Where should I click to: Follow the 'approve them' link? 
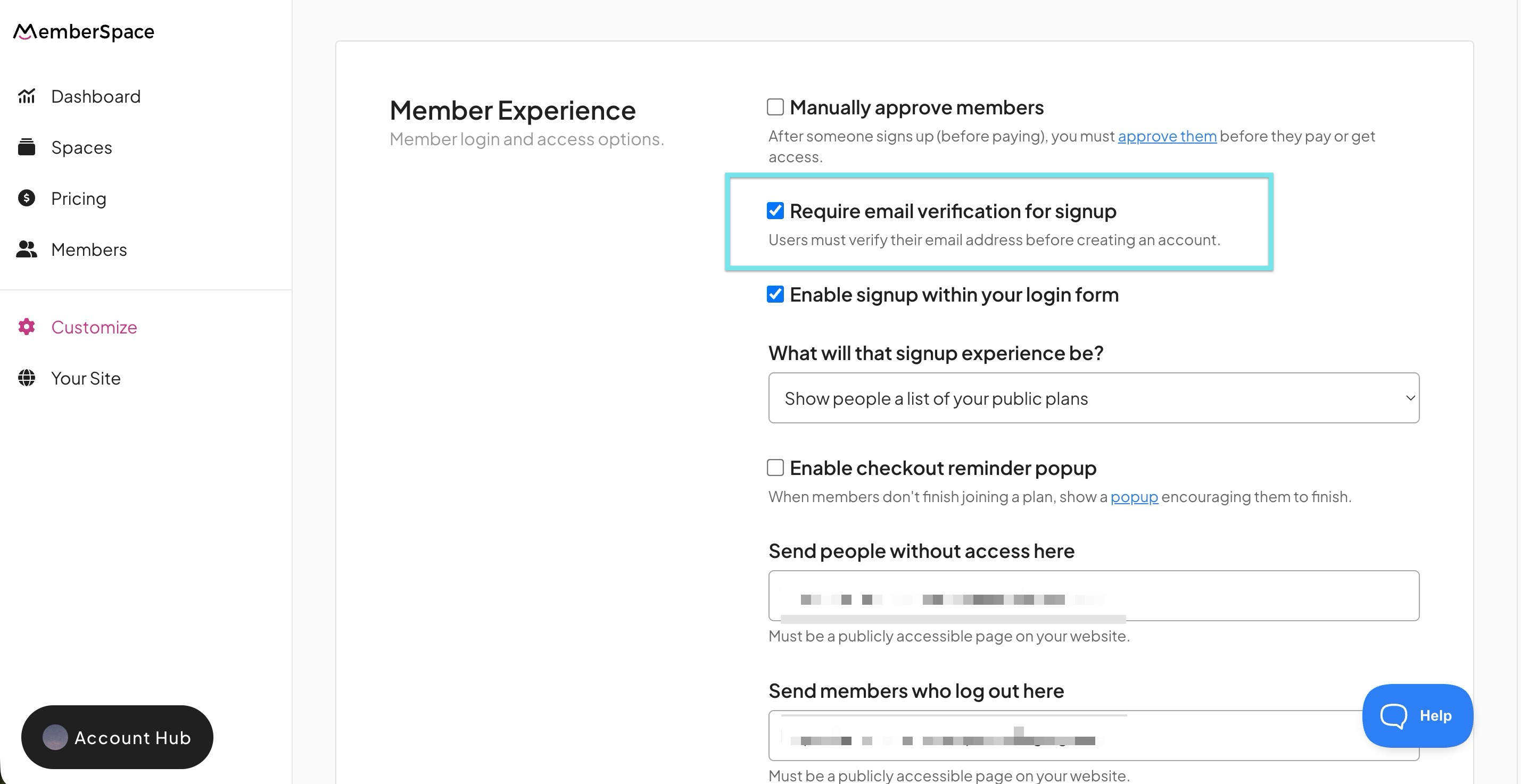pyautogui.click(x=1167, y=136)
